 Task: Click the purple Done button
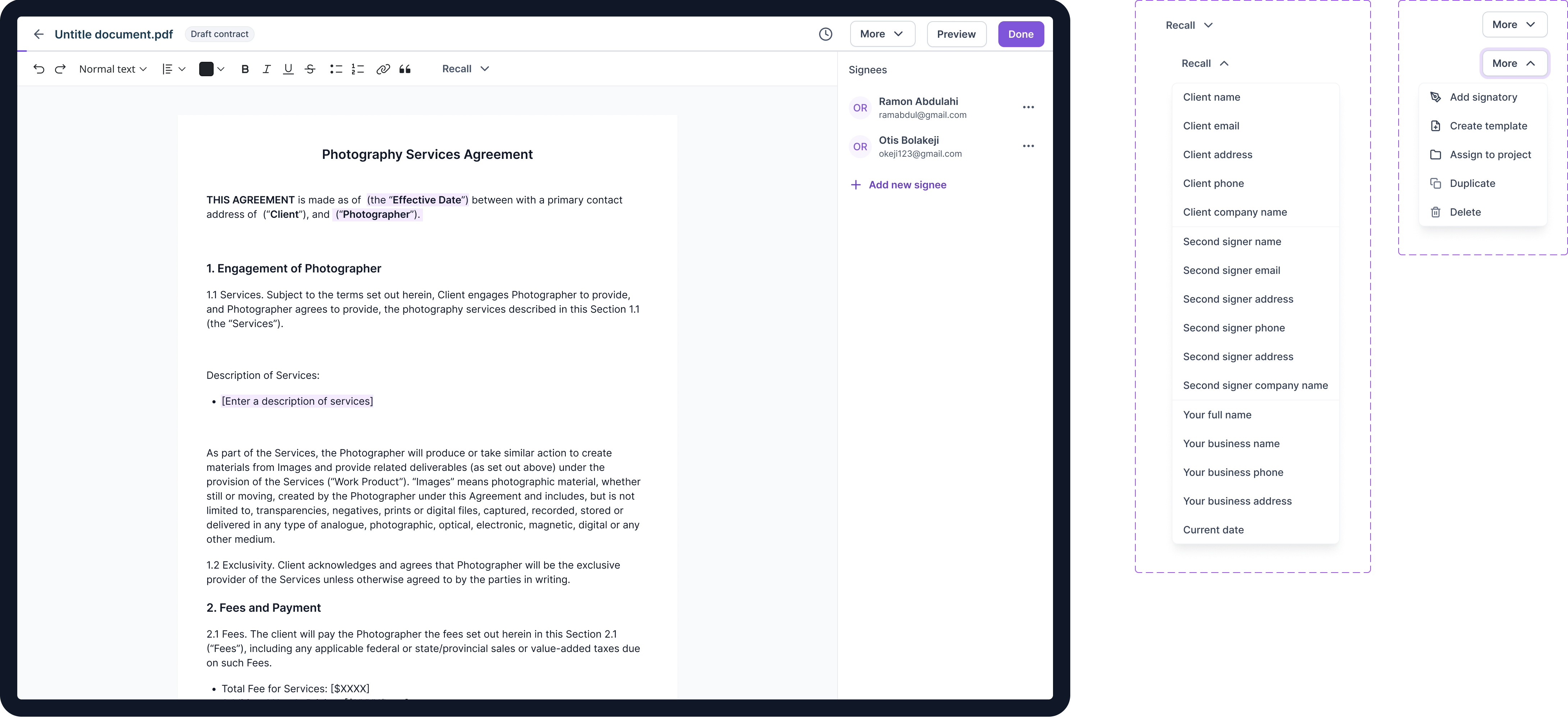click(1020, 34)
